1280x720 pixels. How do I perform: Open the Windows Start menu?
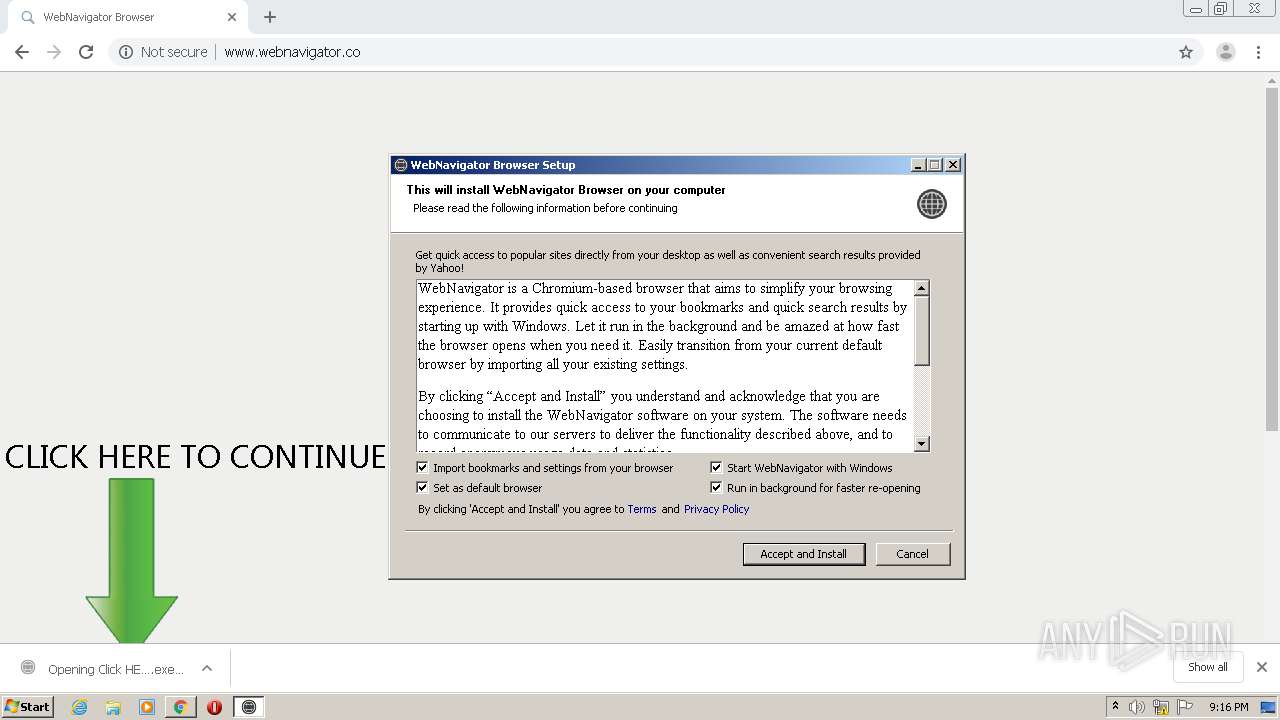(28, 706)
